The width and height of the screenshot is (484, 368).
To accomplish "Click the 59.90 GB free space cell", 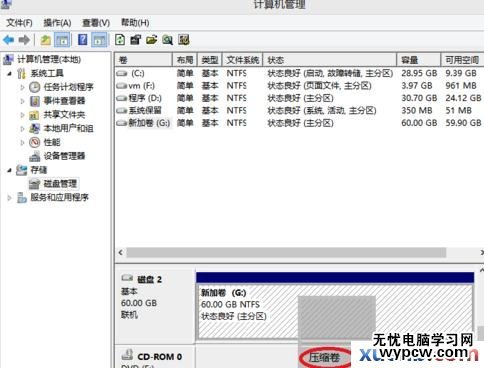I will (463, 123).
